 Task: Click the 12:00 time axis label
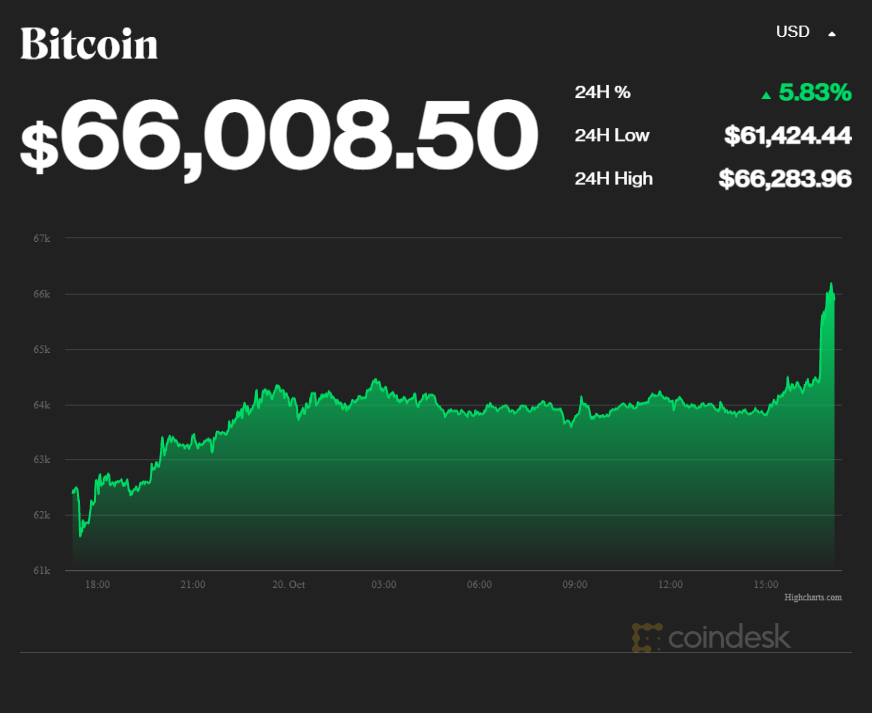(670, 585)
